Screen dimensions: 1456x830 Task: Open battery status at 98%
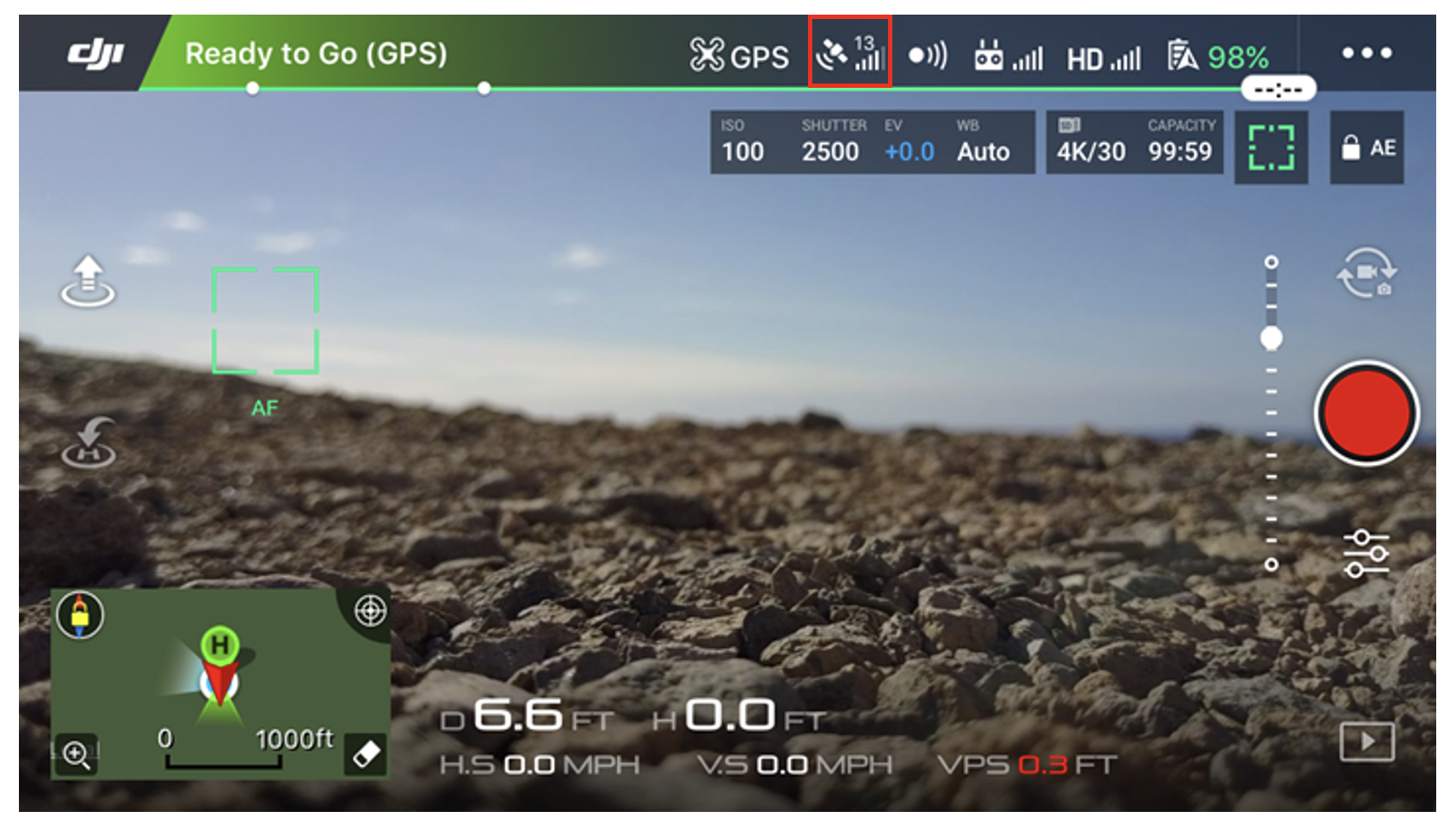coord(1218,57)
